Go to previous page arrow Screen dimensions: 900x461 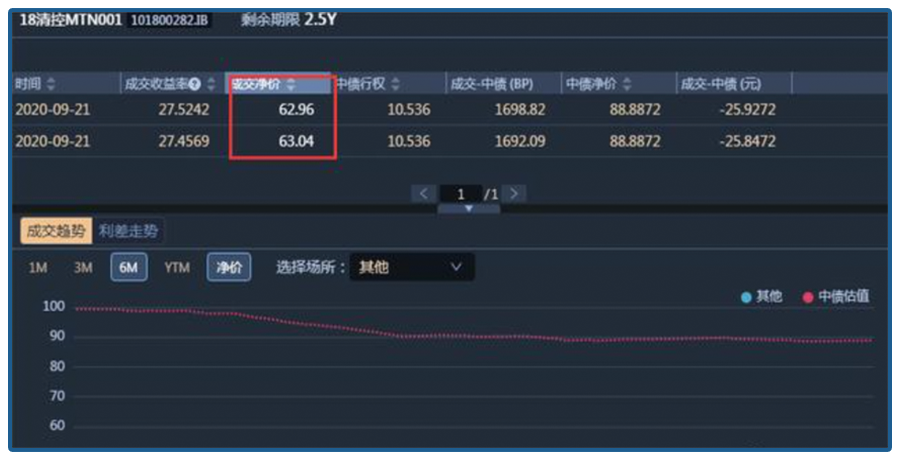pos(424,194)
